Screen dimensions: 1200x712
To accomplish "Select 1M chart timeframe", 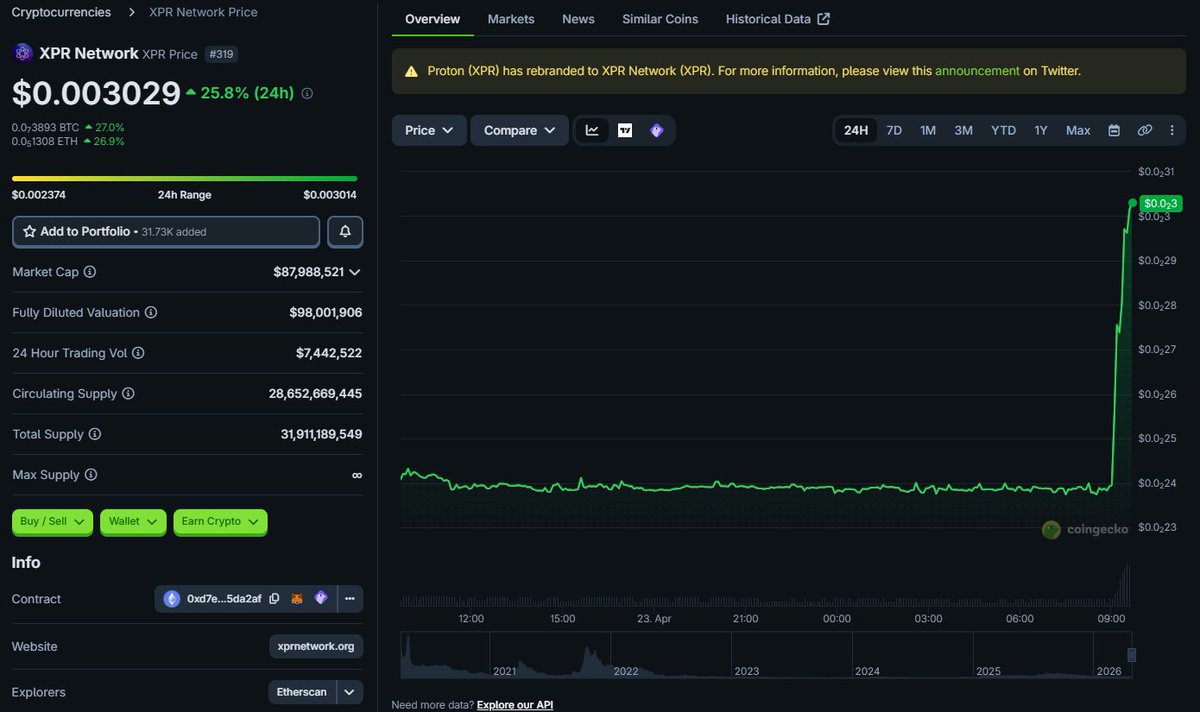I will (x=928, y=130).
